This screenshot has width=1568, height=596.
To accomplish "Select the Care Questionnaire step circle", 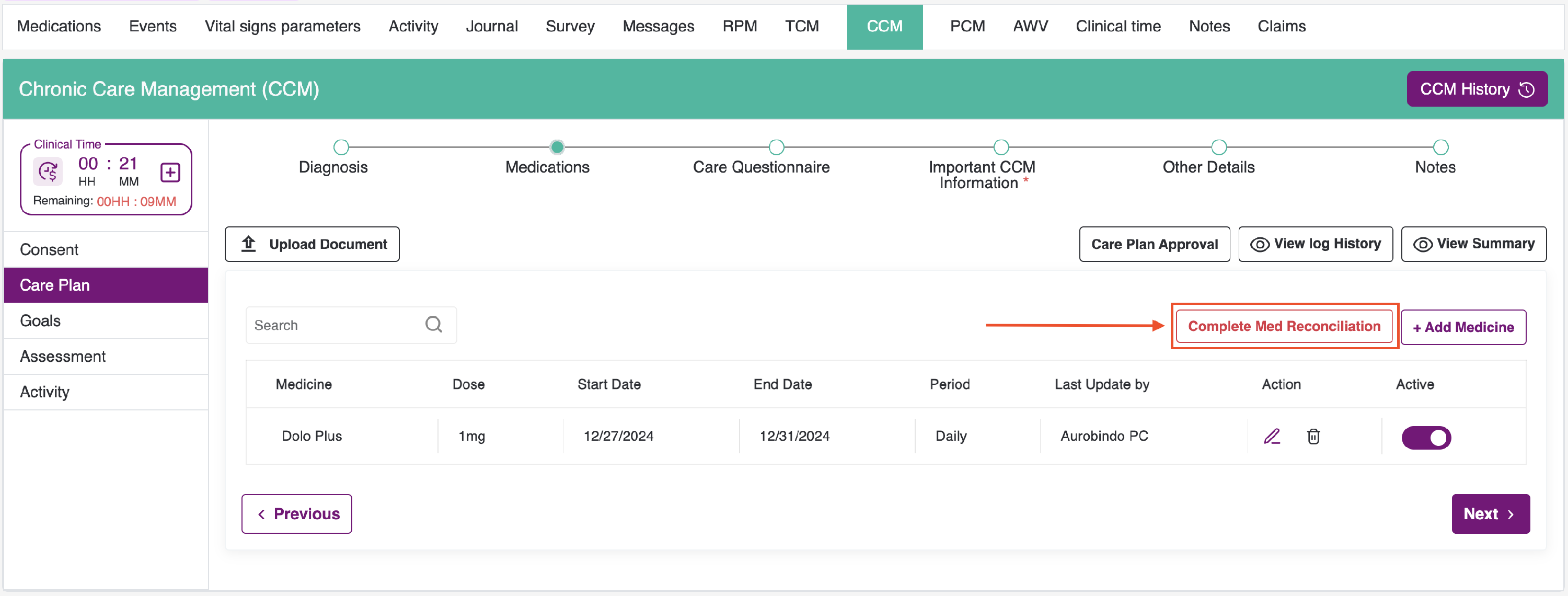I will tap(776, 147).
